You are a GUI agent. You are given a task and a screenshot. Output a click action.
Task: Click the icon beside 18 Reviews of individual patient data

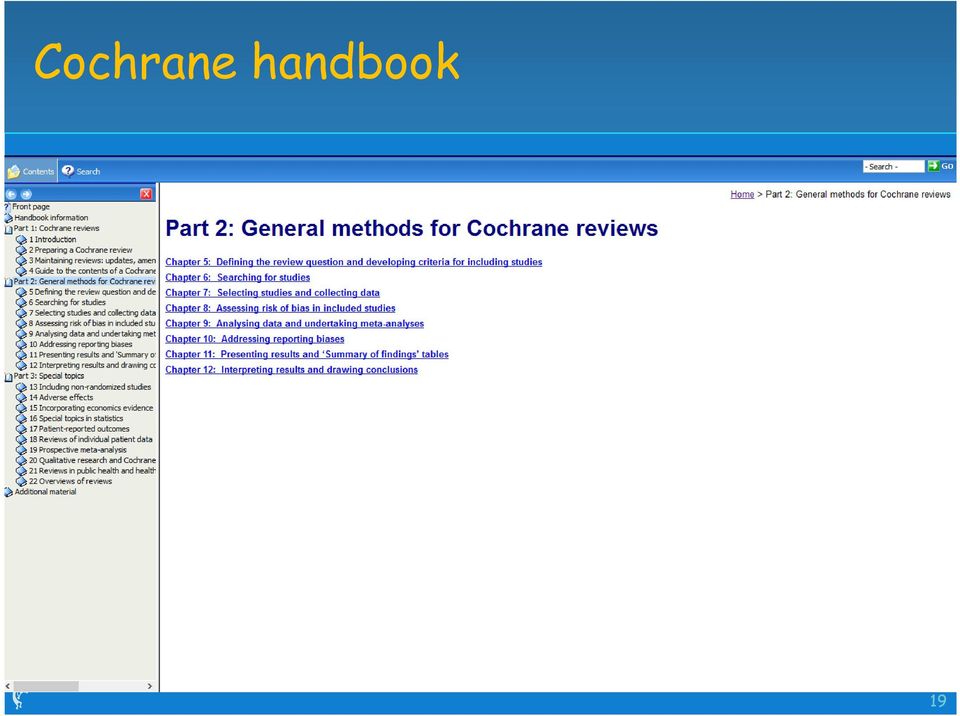click(x=21, y=439)
